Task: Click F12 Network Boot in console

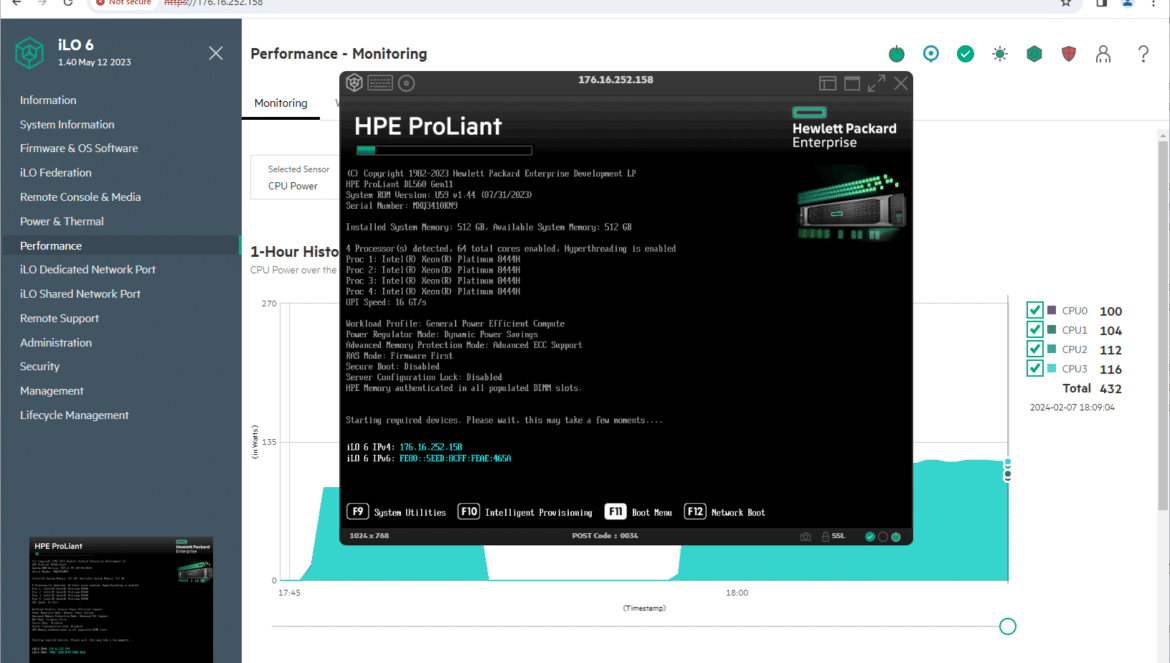Action: [x=725, y=512]
